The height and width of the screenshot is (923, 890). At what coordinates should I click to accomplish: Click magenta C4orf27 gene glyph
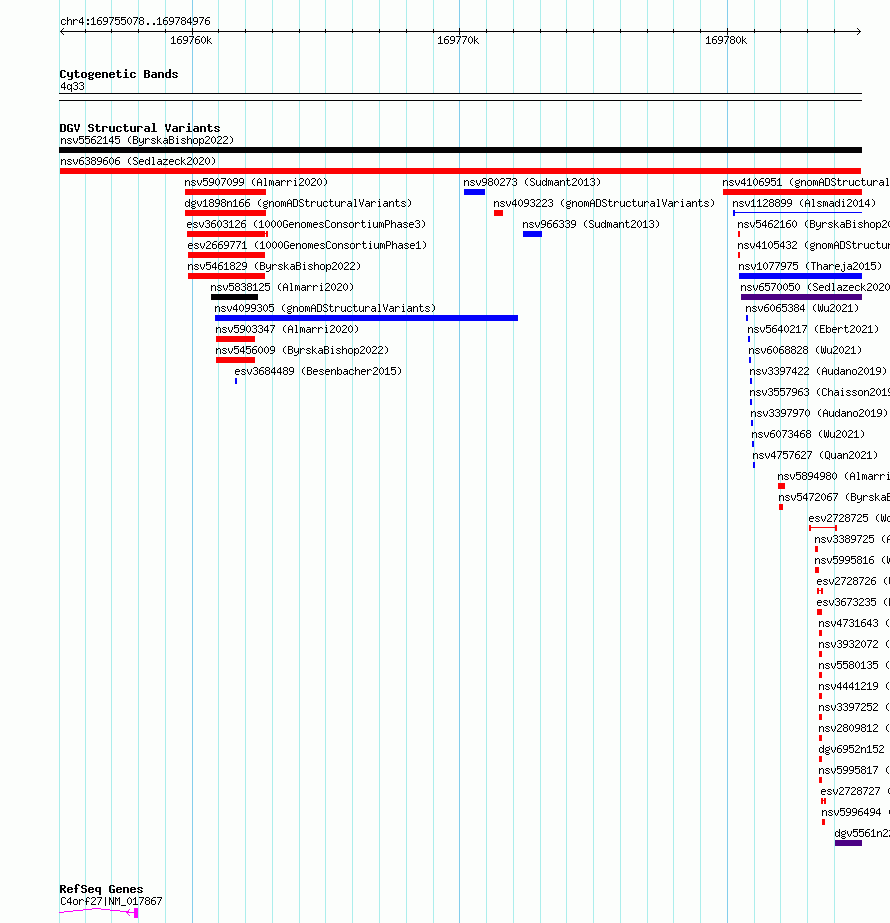[99, 912]
